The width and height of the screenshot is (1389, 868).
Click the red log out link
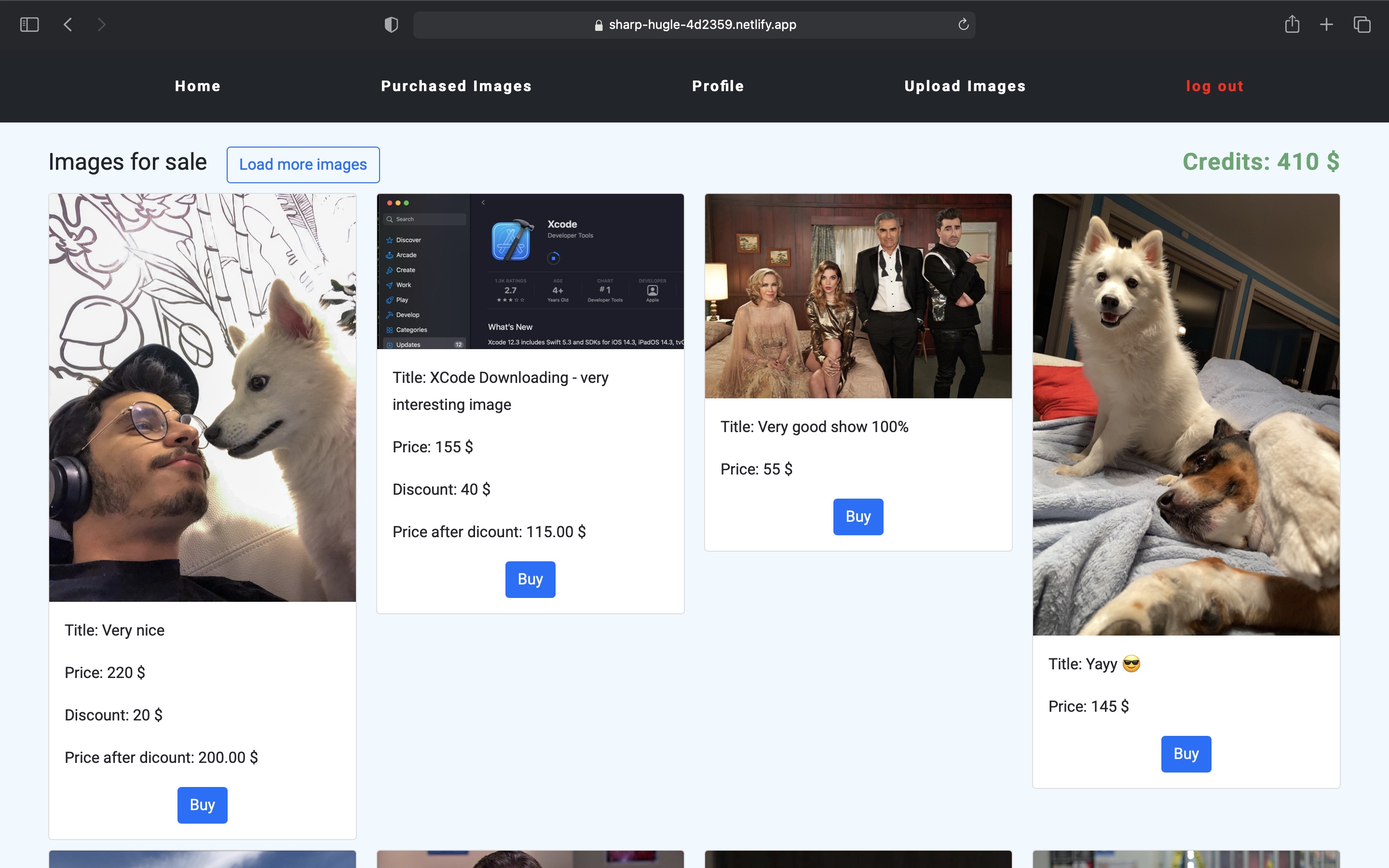coord(1214,86)
